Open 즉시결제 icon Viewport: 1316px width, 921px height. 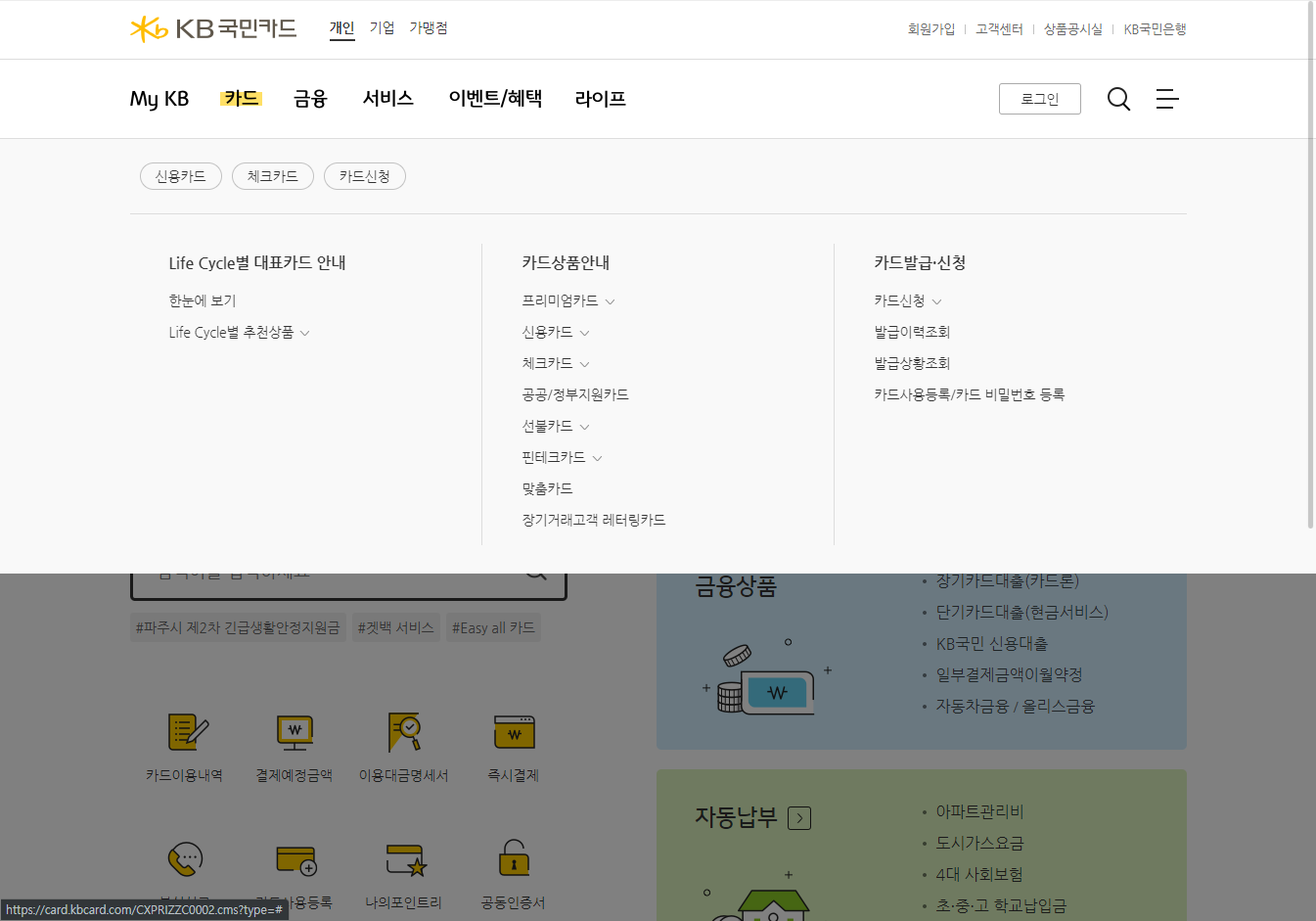coord(514,731)
